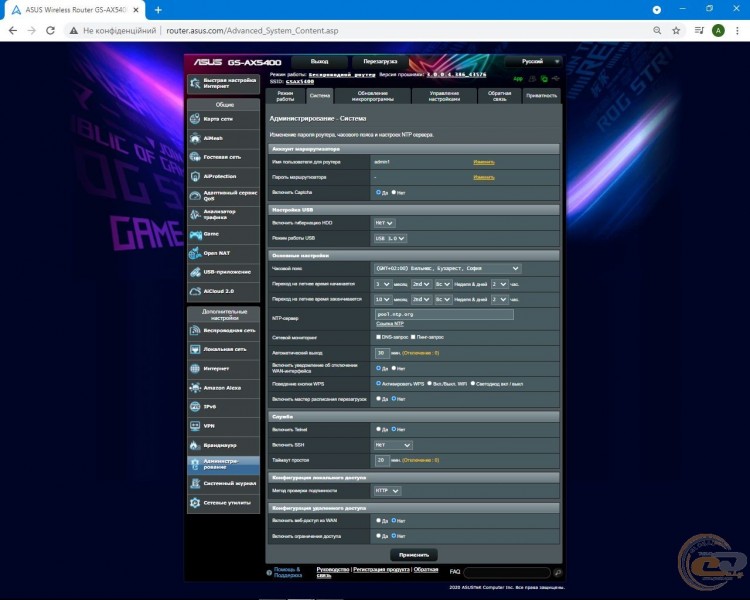Open HDD hibernation dropdown
750x600 pixels.
tap(384, 223)
